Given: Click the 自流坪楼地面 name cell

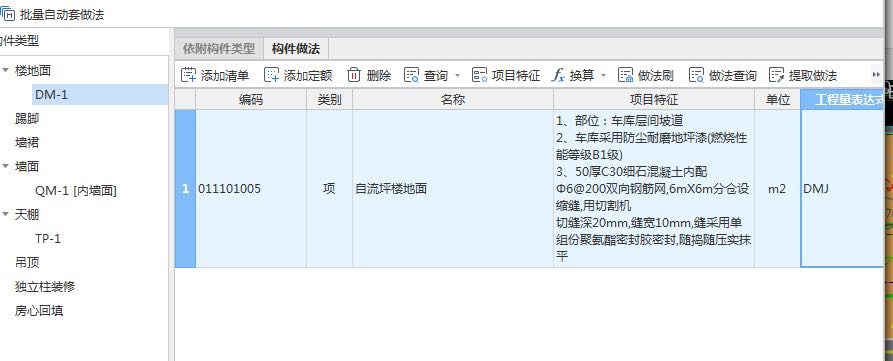Looking at the screenshot, I should (453, 188).
